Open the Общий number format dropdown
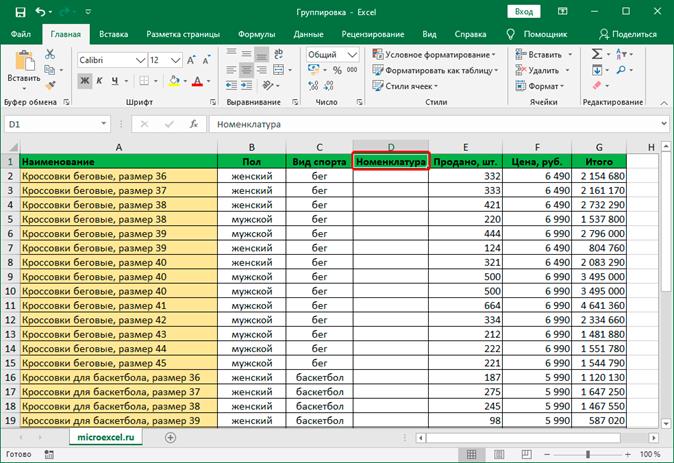Viewport: 674px width, 463px height. [352, 55]
